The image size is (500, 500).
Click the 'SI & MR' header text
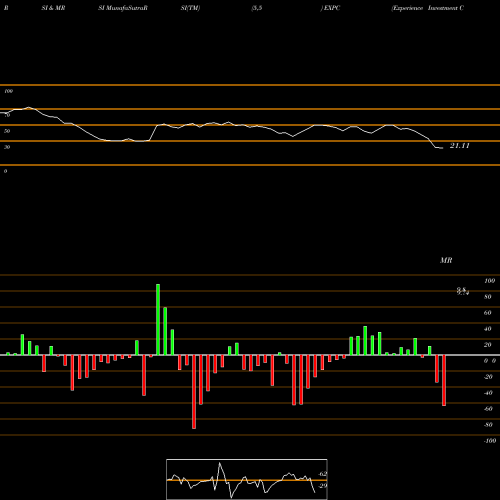coord(53,8)
